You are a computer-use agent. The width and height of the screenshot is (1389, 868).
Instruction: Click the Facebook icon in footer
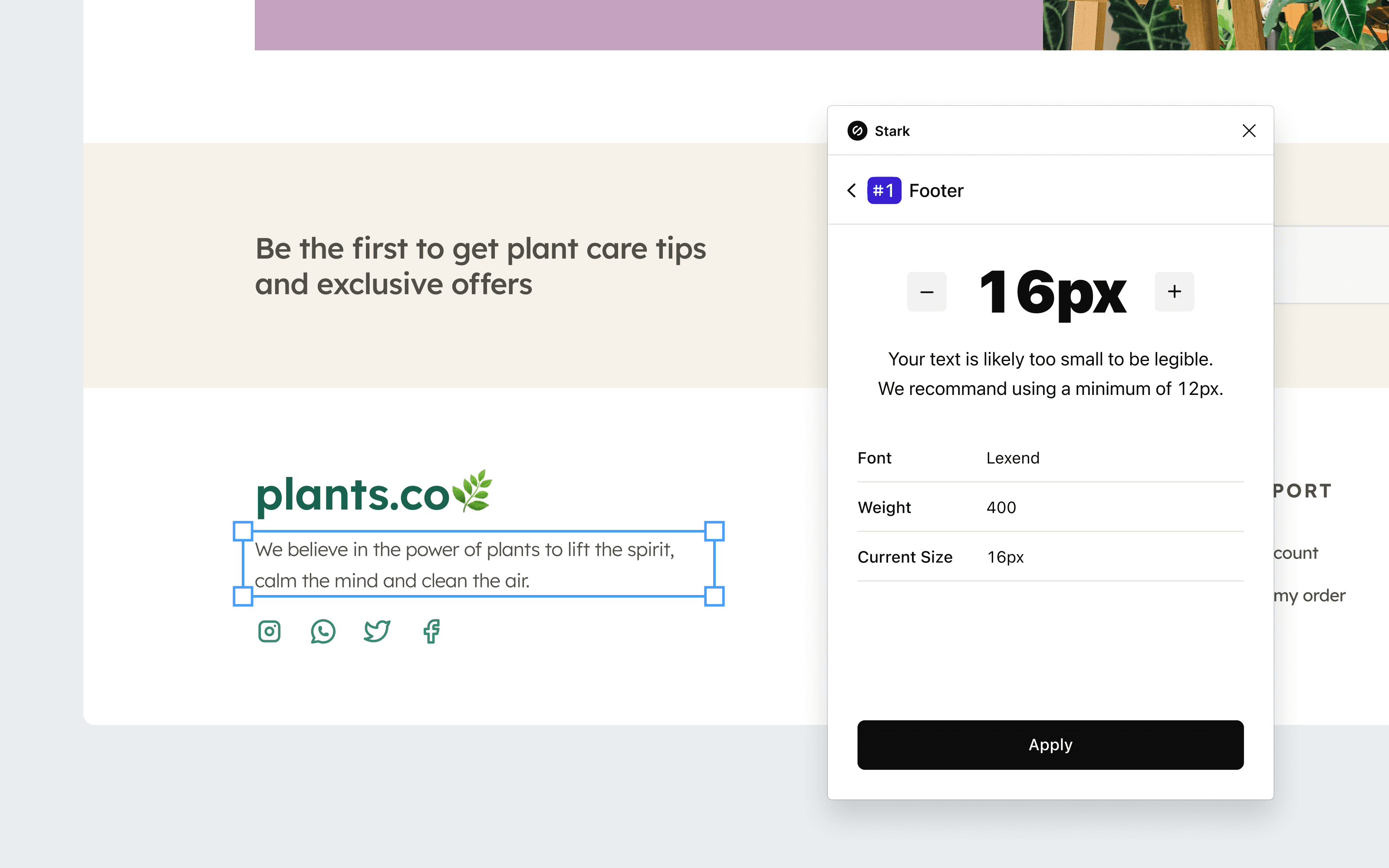coord(431,631)
